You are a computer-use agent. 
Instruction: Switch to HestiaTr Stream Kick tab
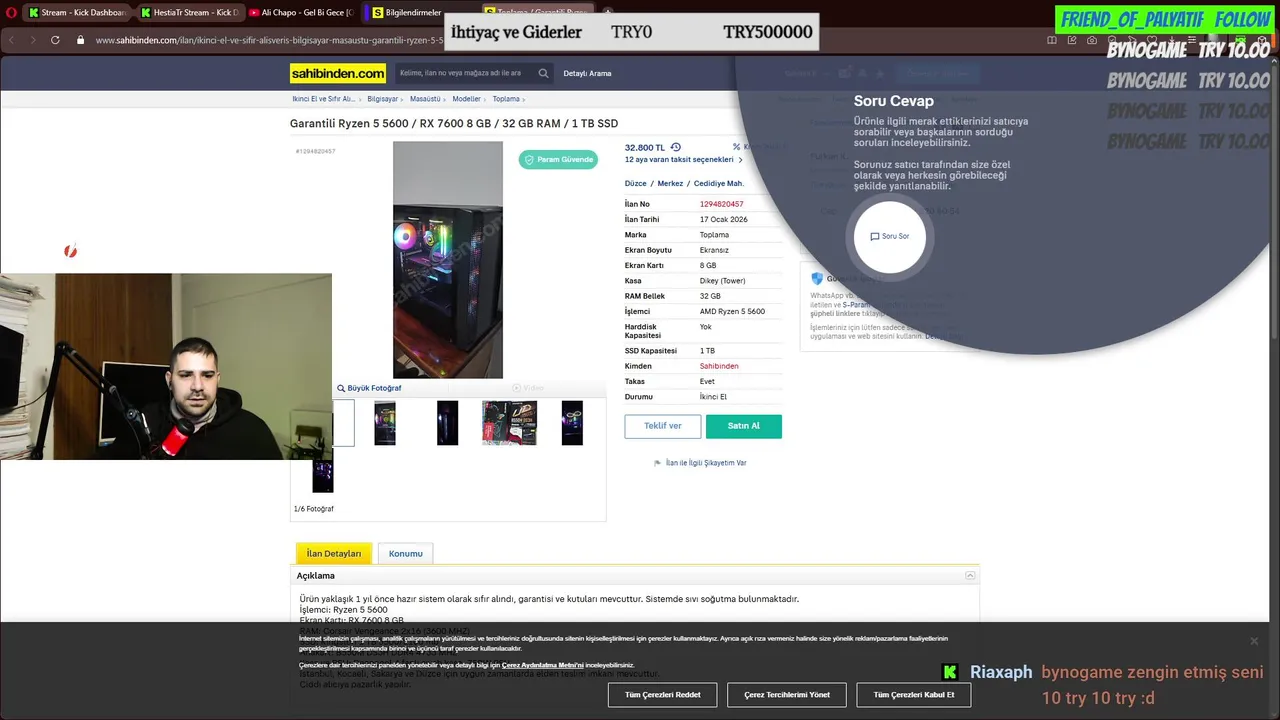coord(189,12)
